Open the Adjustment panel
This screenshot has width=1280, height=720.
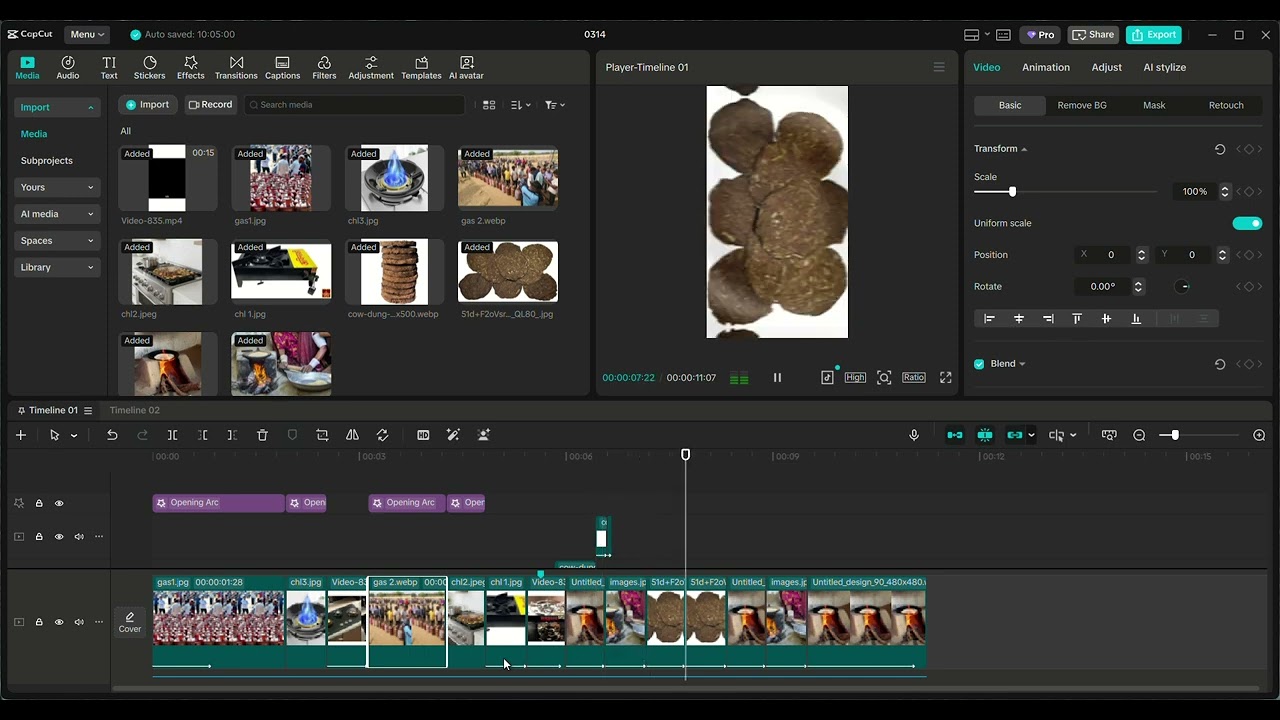pos(371,68)
